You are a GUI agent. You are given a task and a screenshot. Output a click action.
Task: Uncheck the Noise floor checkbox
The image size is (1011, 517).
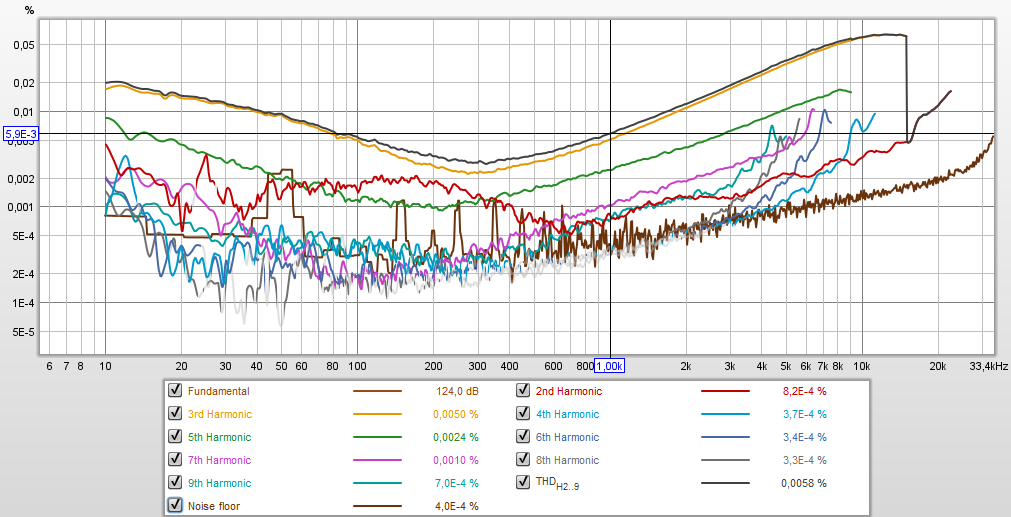(174, 505)
